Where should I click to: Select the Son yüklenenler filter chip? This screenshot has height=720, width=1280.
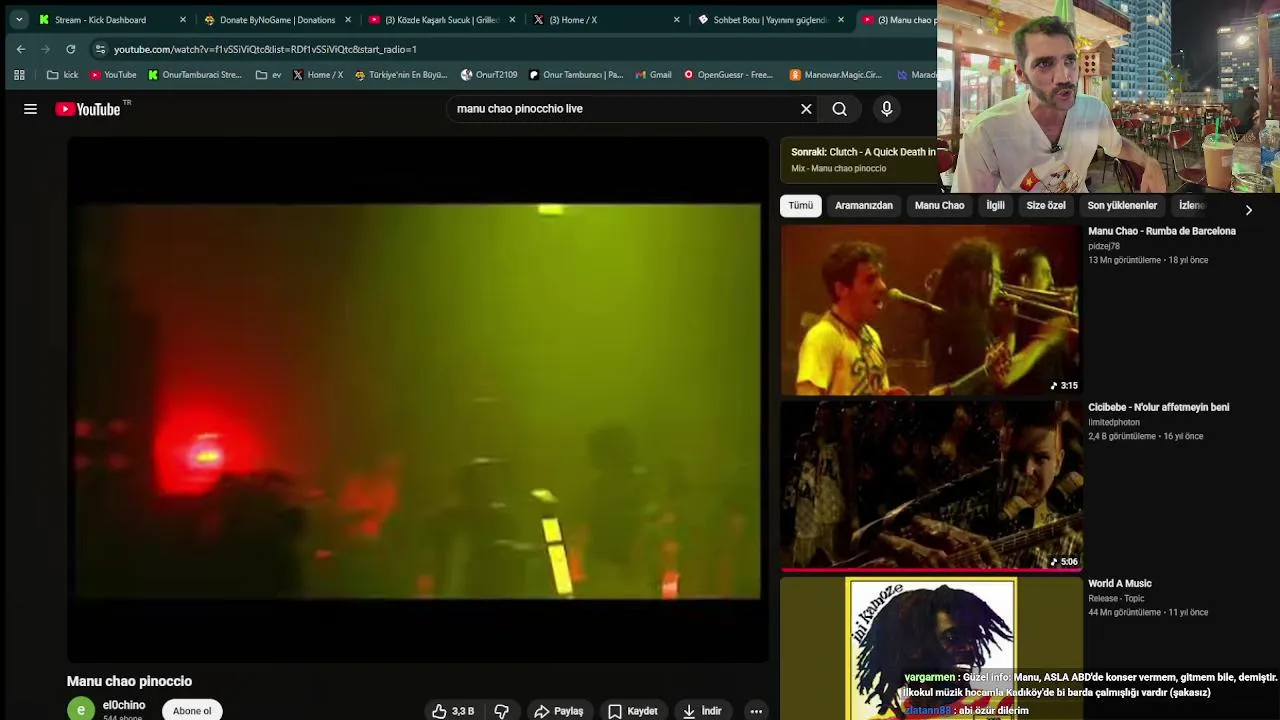click(1122, 206)
